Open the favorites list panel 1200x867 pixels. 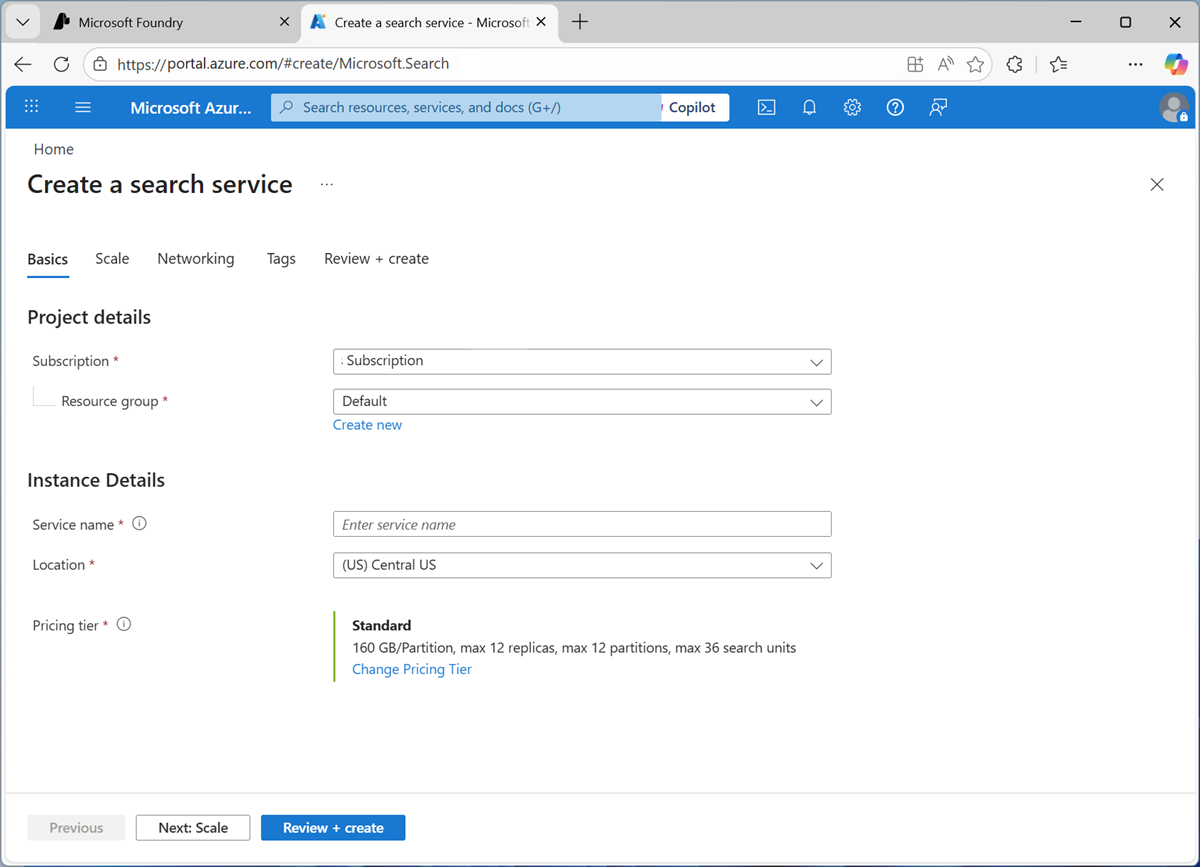[1058, 63]
